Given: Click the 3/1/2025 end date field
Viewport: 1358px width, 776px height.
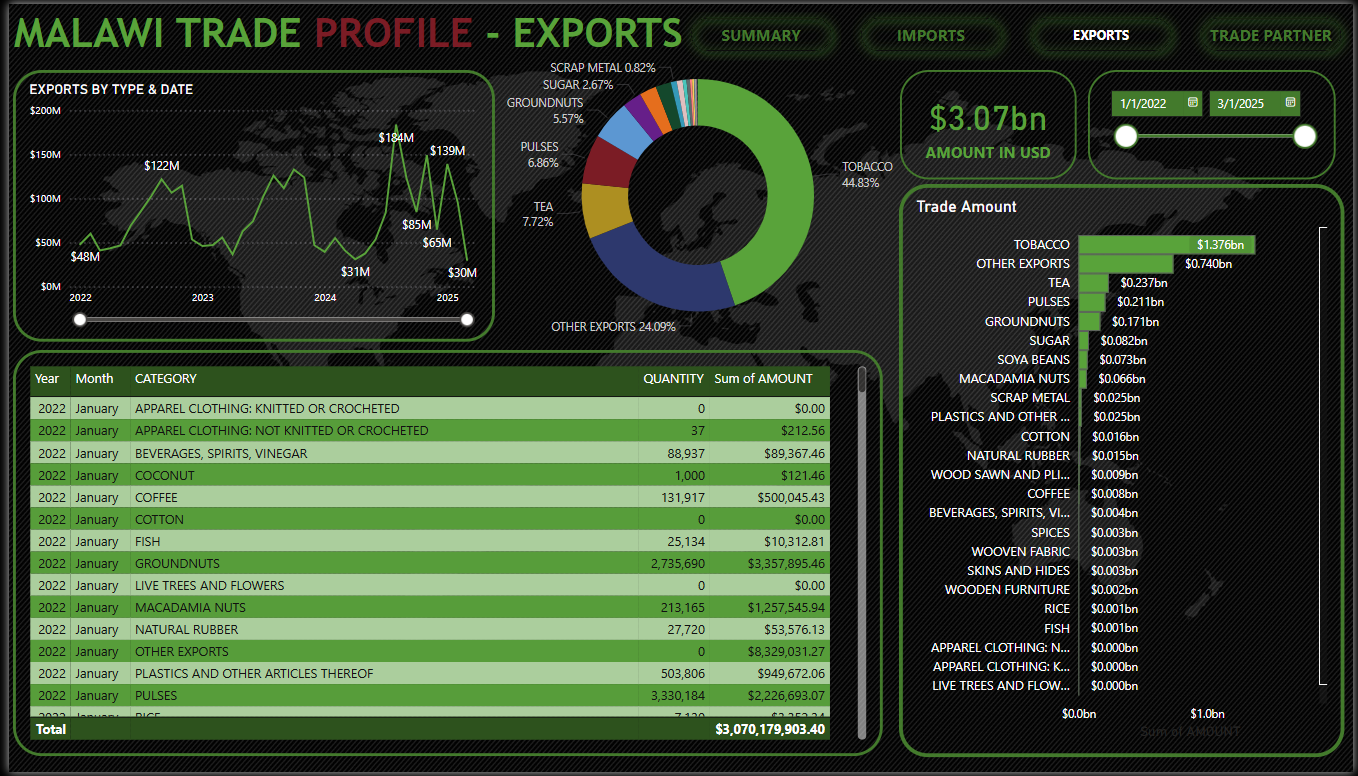Looking at the screenshot, I should click(1243, 103).
